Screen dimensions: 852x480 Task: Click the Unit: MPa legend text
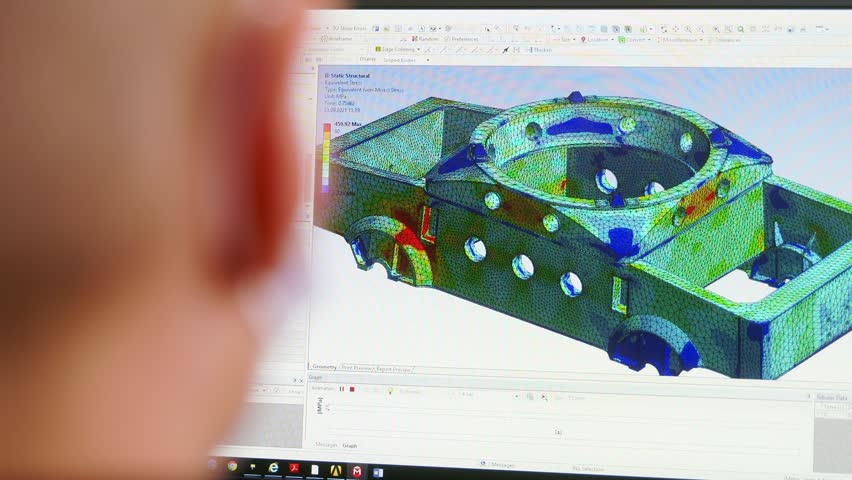coord(335,96)
